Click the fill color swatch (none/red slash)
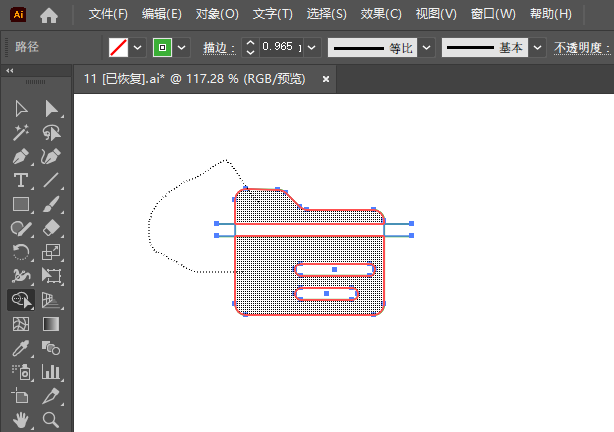Viewport: 614px width, 432px height. (118, 47)
